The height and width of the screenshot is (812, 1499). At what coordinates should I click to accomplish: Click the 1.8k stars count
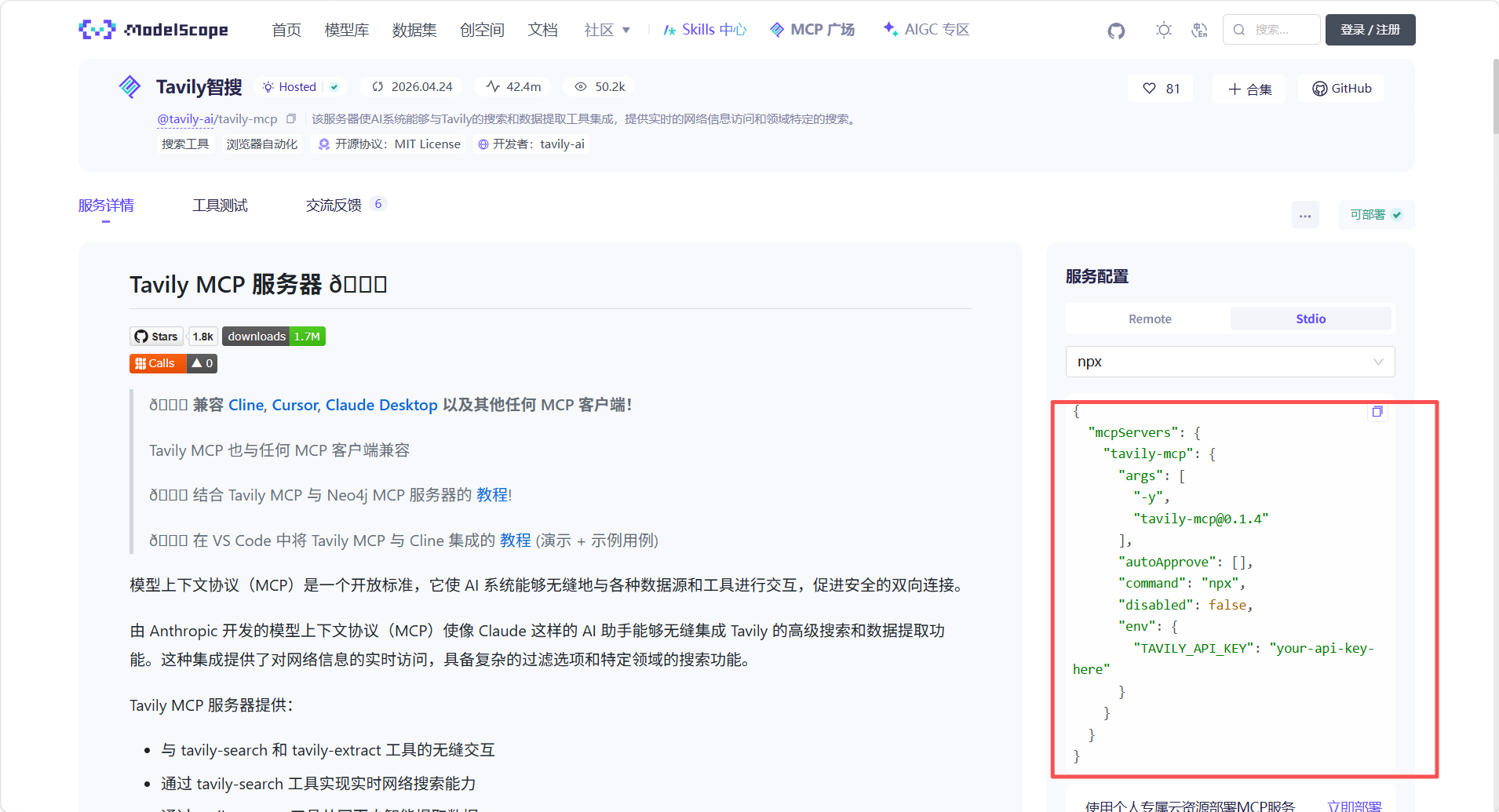(x=203, y=337)
